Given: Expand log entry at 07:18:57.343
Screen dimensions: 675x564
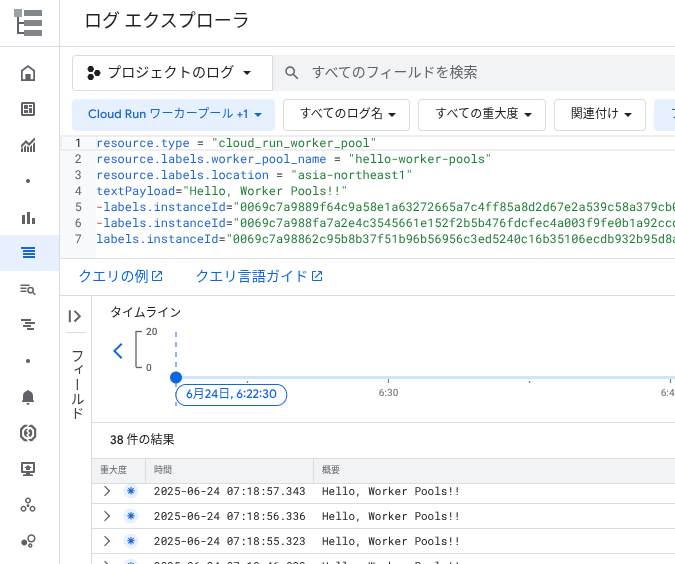Looking at the screenshot, I should coord(107,491).
